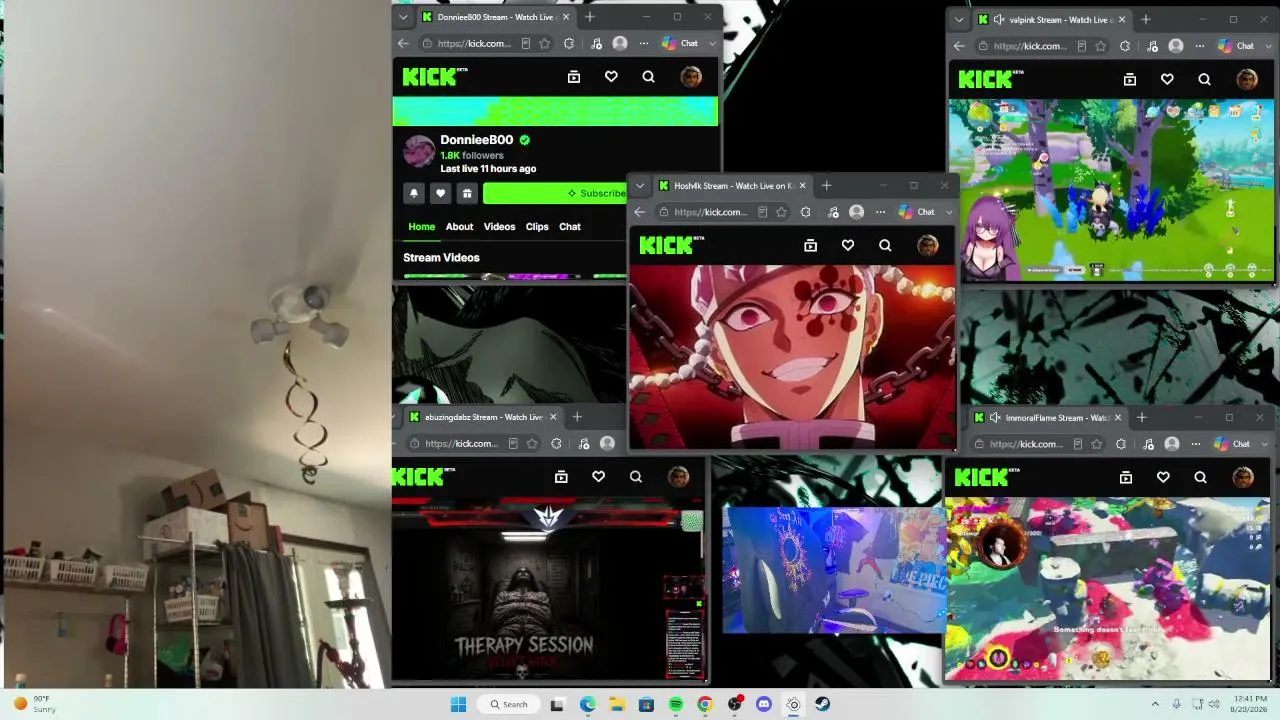Favorite the page in the DonnieeB00 window
This screenshot has width=1280, height=720.
pyautogui.click(x=545, y=44)
